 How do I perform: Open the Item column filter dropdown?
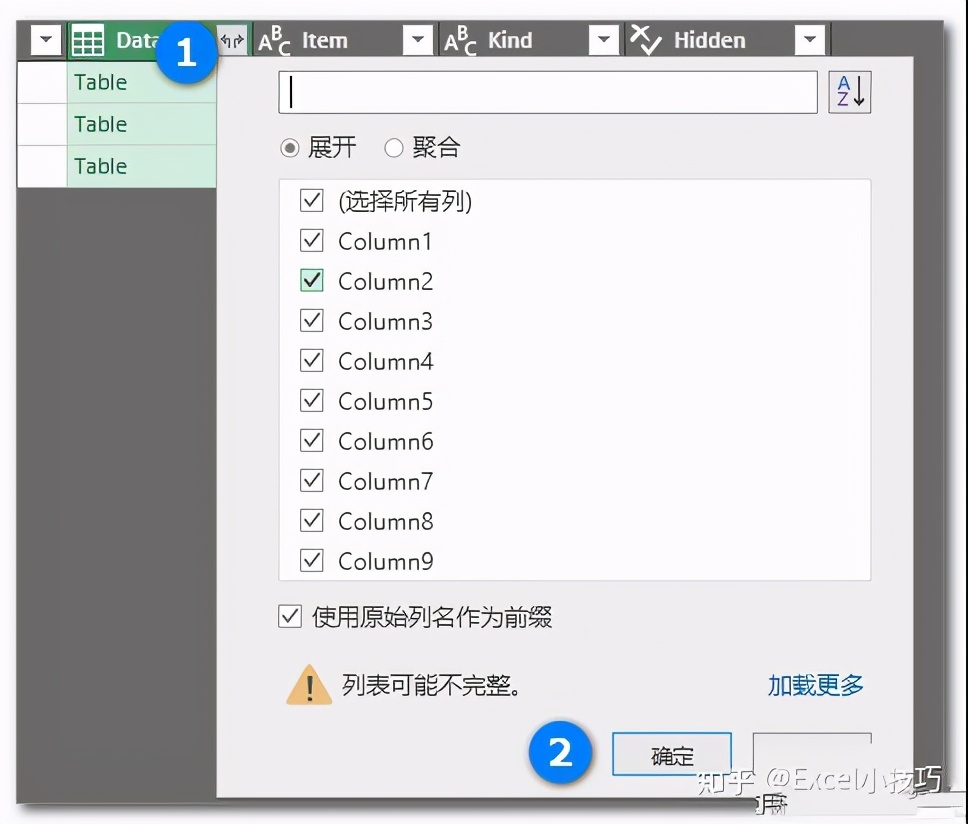click(x=418, y=40)
